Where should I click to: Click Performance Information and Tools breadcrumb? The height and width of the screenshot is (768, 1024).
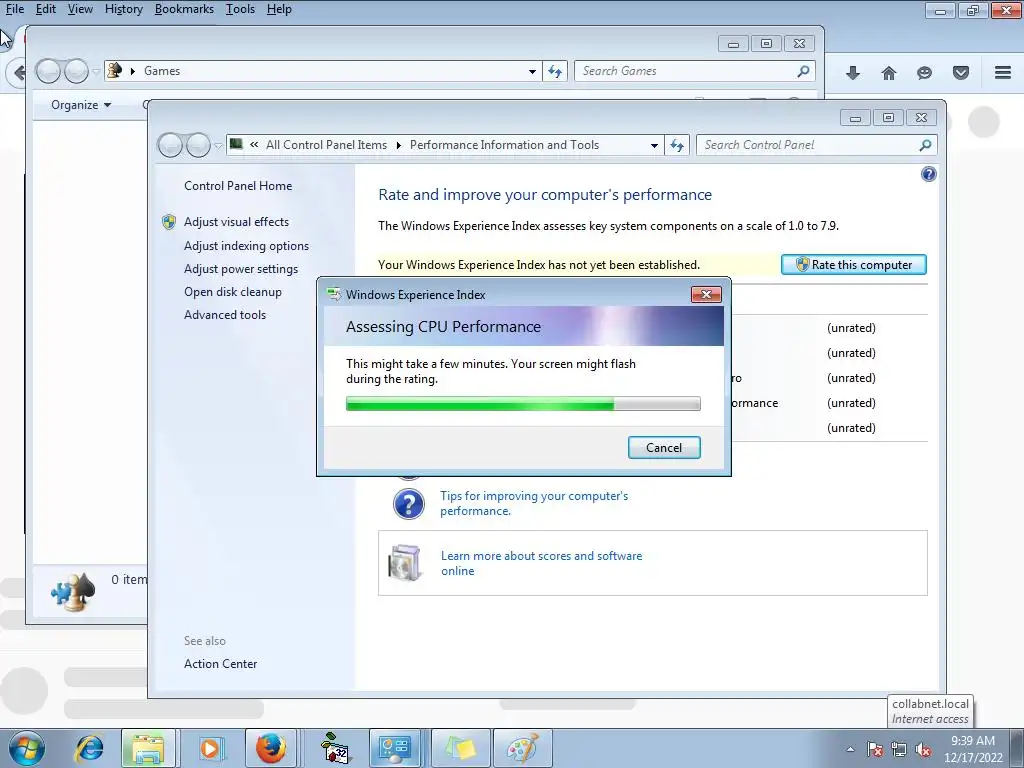click(504, 145)
